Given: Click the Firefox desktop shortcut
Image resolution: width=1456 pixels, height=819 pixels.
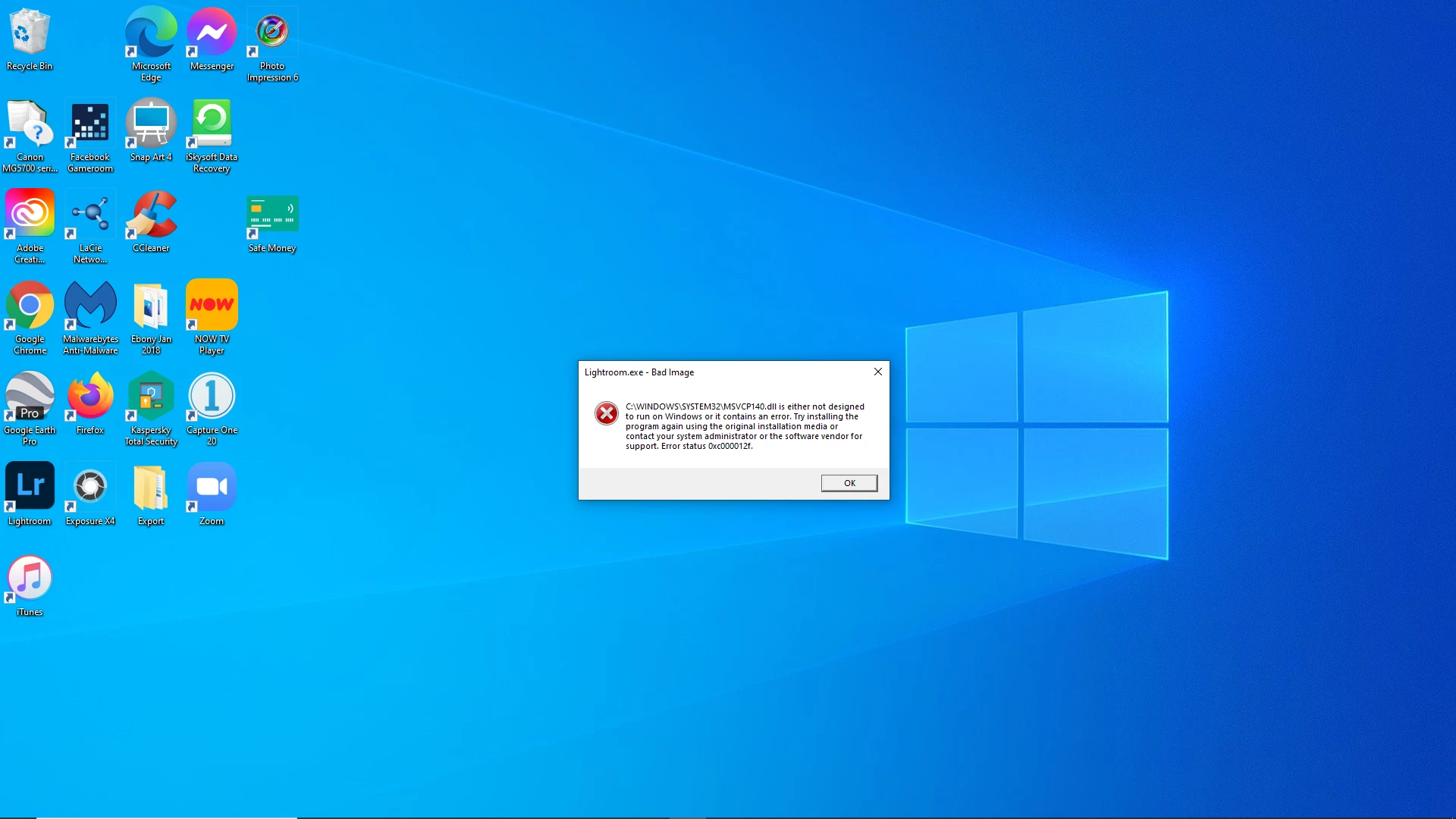Looking at the screenshot, I should [90, 396].
